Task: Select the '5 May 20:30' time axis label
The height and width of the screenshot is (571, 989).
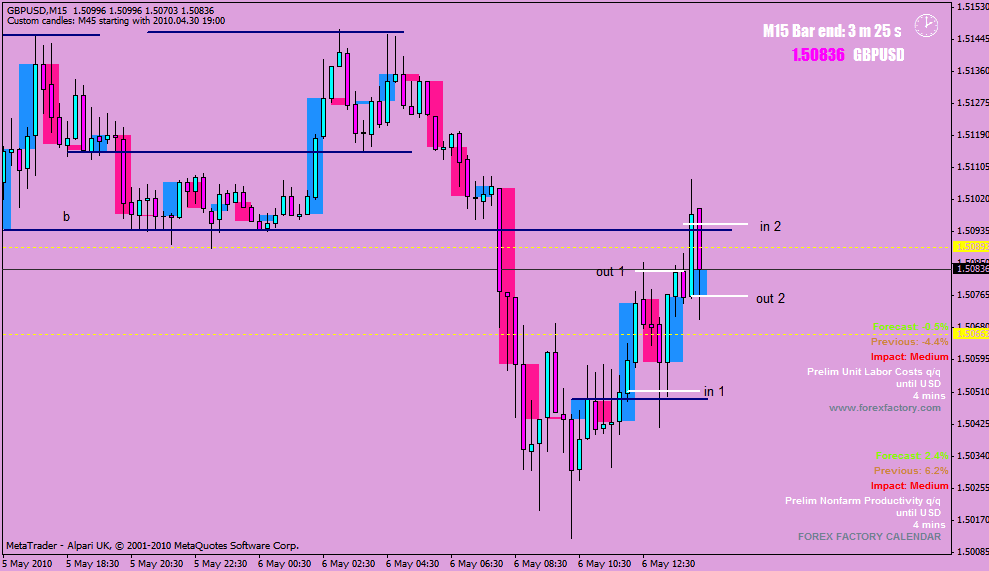Action: tap(156, 563)
